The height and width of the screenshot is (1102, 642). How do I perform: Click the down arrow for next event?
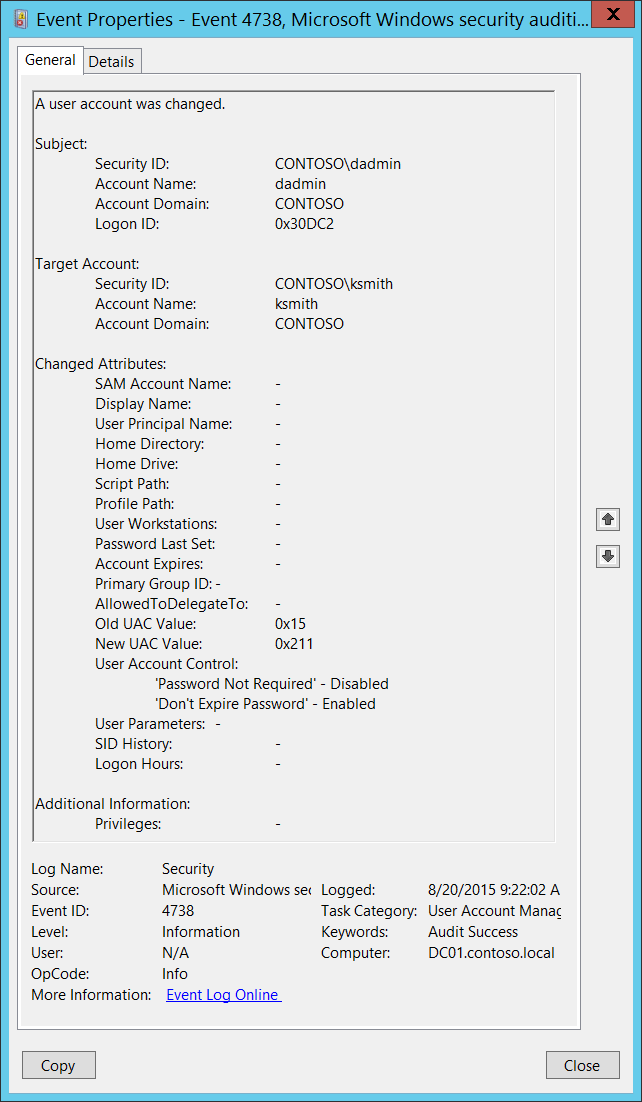pos(607,556)
